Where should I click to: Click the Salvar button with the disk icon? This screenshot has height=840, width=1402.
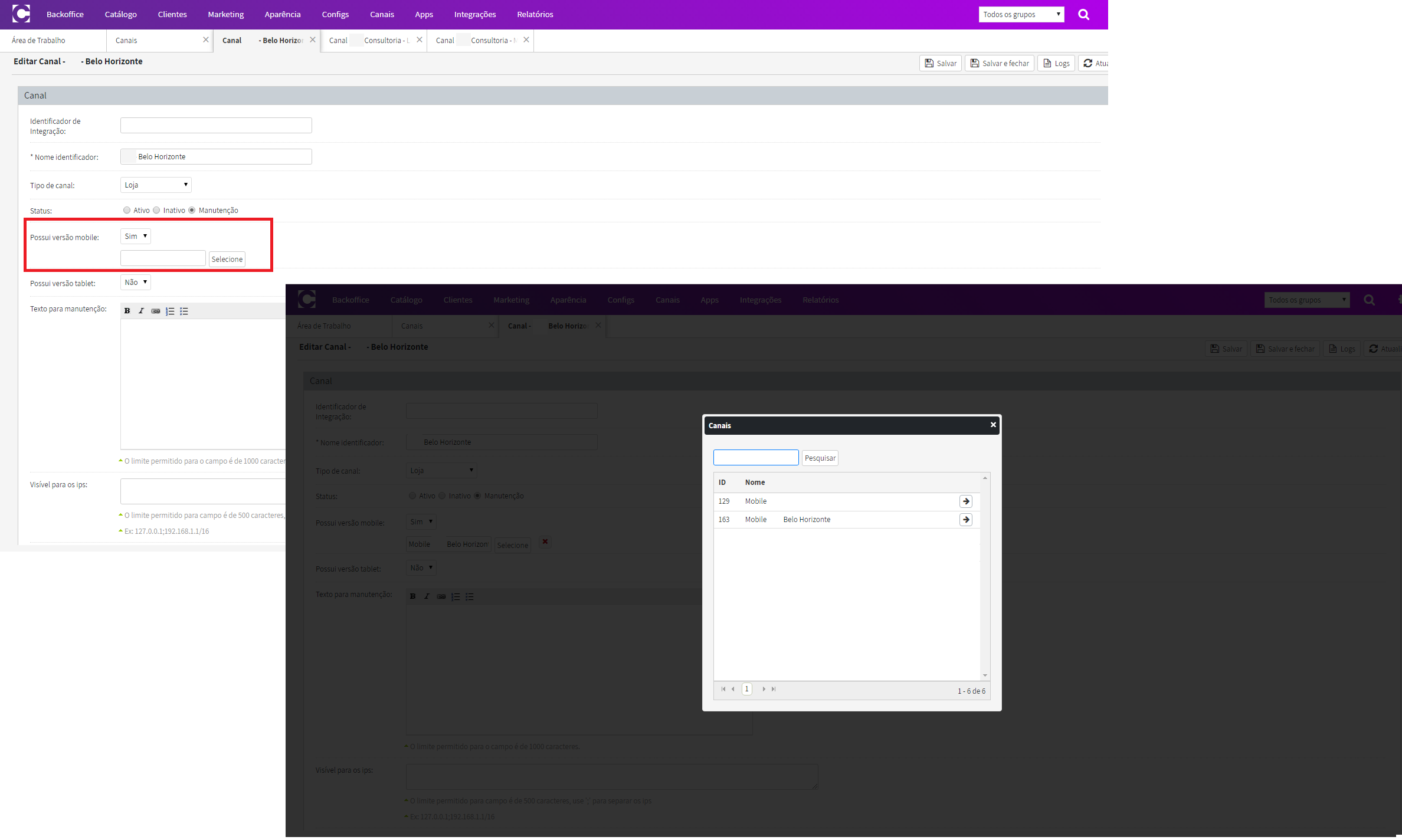pos(941,63)
